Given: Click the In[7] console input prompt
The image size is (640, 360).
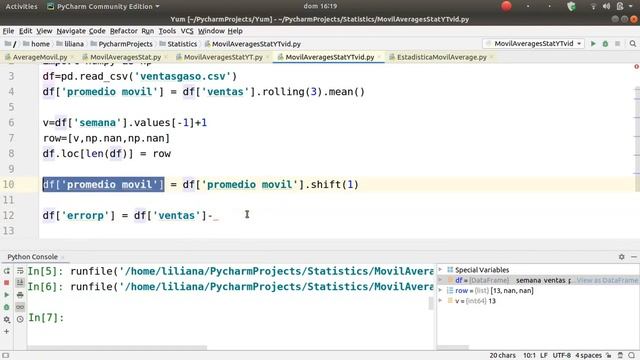Looking at the screenshot, I should point(46,318).
